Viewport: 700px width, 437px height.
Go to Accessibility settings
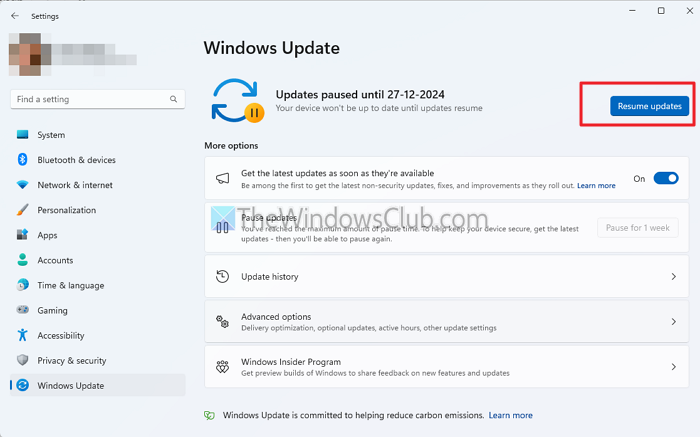97,335
